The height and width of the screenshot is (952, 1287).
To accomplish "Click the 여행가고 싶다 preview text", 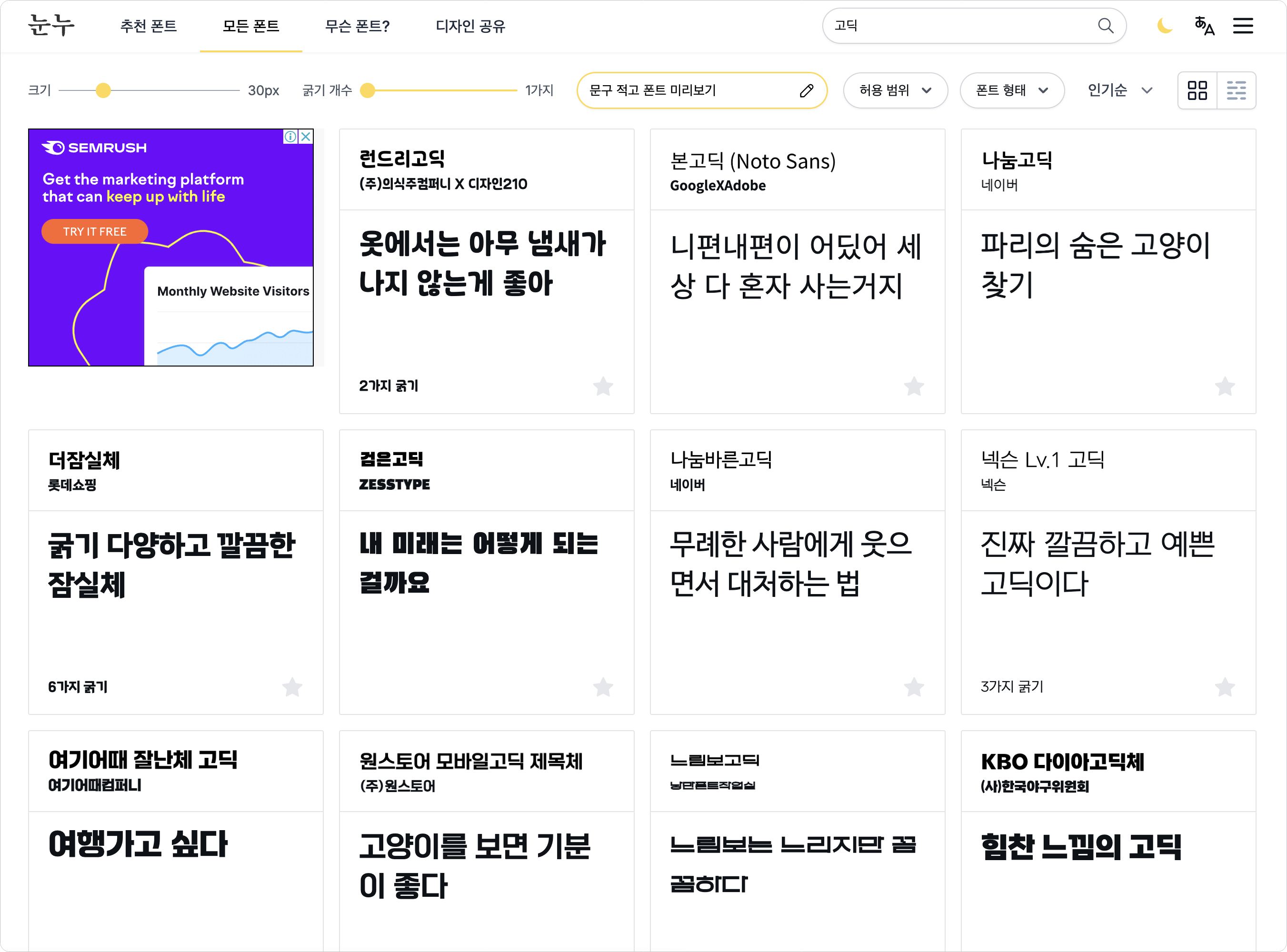I will 139,845.
